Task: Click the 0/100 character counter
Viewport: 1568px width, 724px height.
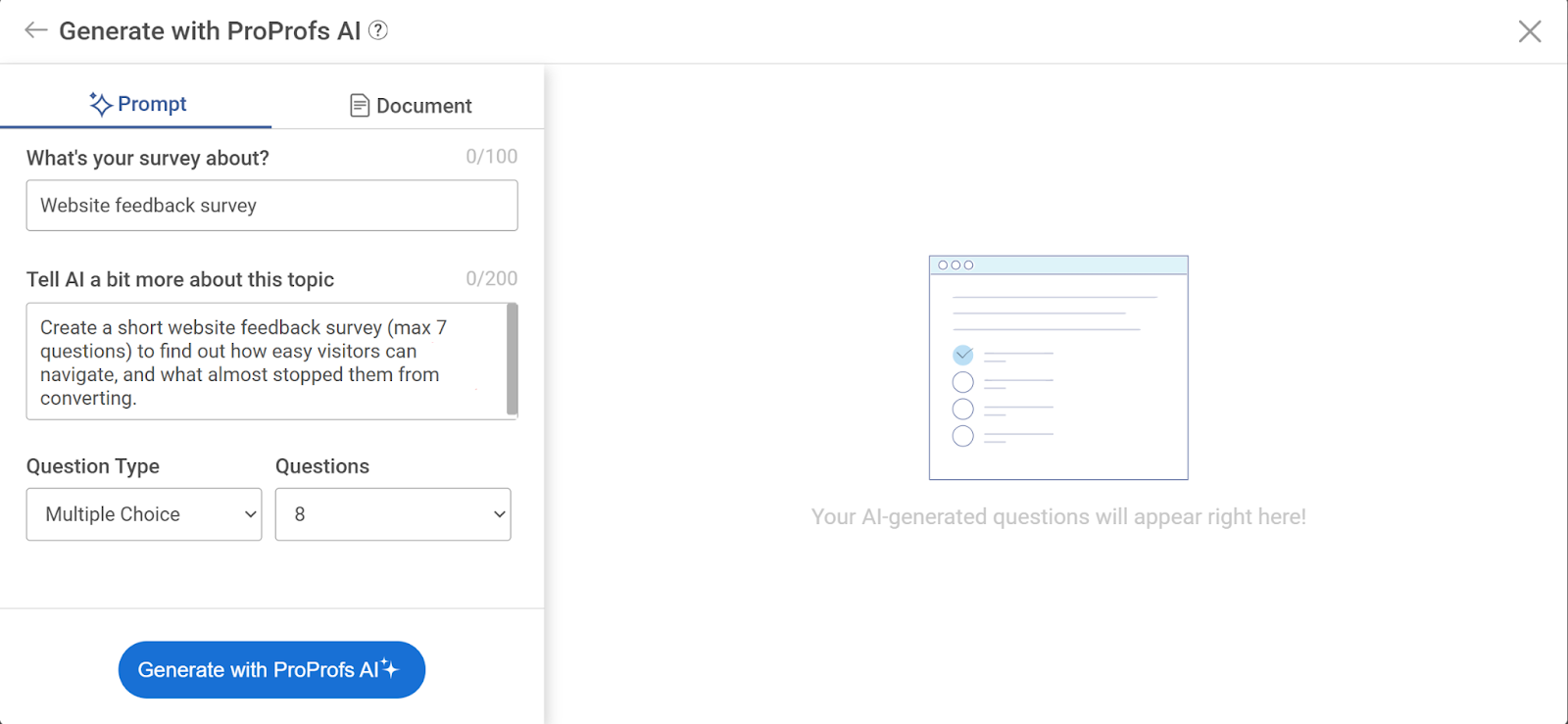Action: 492,157
